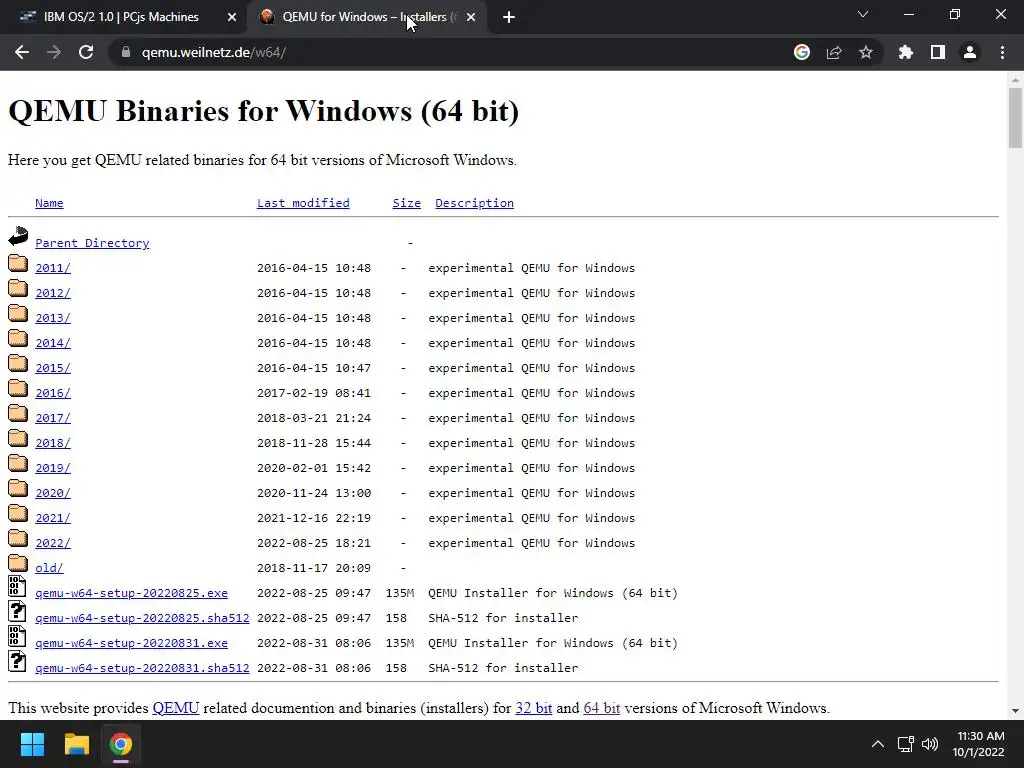Open the 2020/ folder link

click(53, 493)
